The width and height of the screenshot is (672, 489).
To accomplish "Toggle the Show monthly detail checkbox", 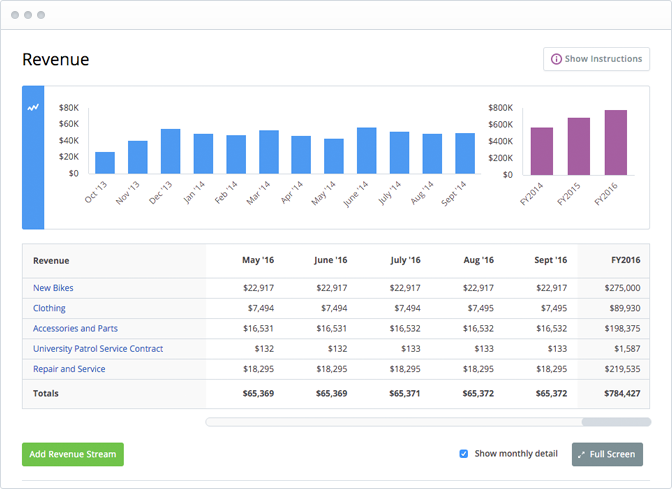I will tap(463, 454).
